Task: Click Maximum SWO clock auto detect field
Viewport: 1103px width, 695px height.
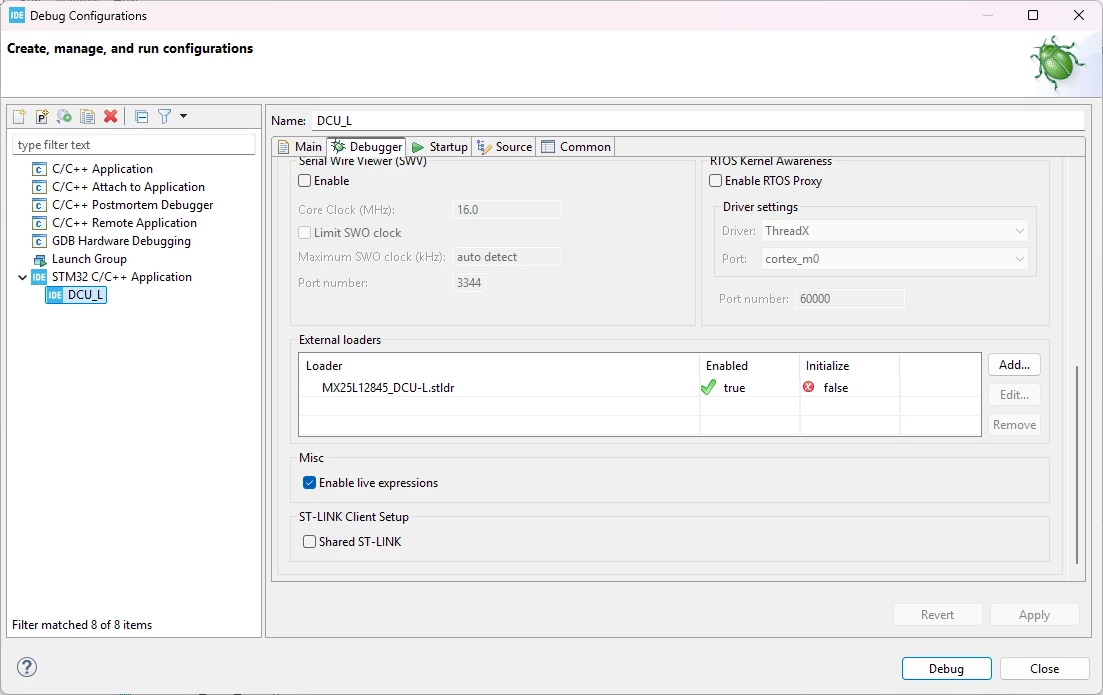Action: (506, 257)
